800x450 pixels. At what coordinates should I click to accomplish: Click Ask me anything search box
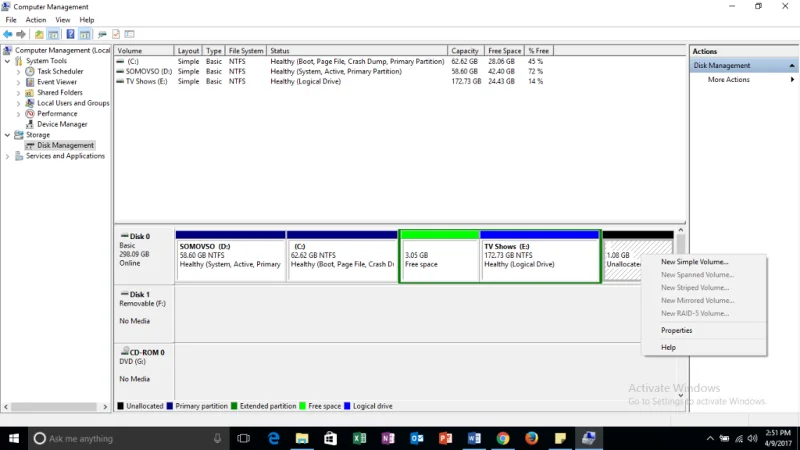(128, 438)
